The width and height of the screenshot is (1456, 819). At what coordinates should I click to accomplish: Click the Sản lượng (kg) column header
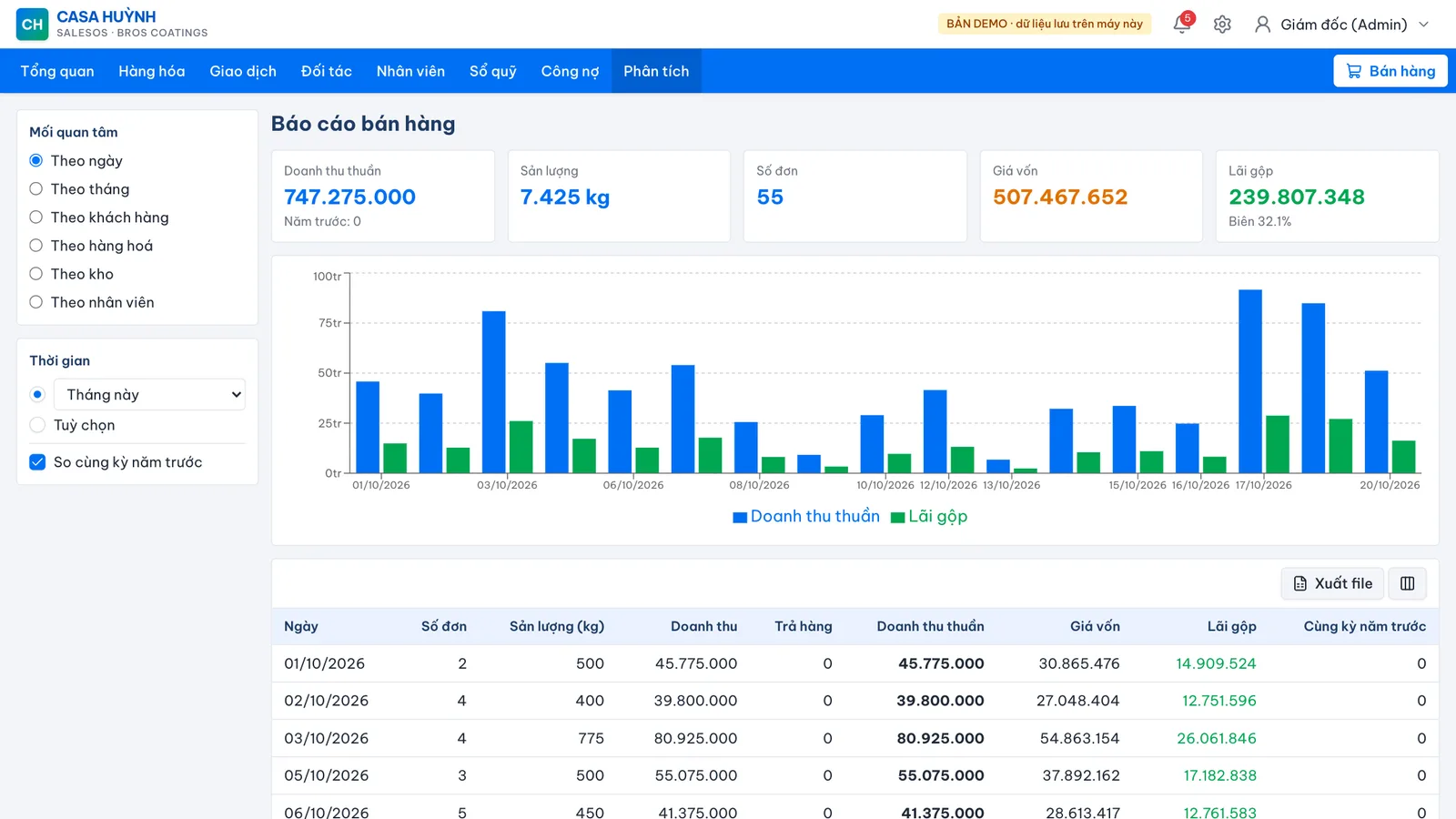click(557, 626)
